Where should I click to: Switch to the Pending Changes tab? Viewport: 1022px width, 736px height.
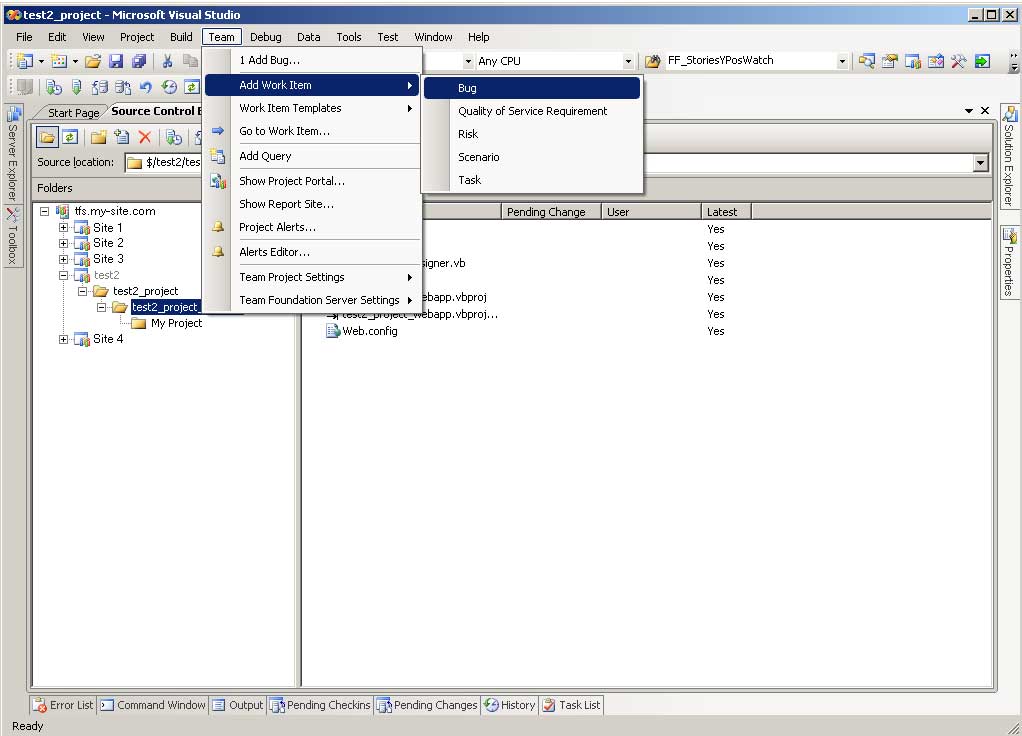[428, 705]
